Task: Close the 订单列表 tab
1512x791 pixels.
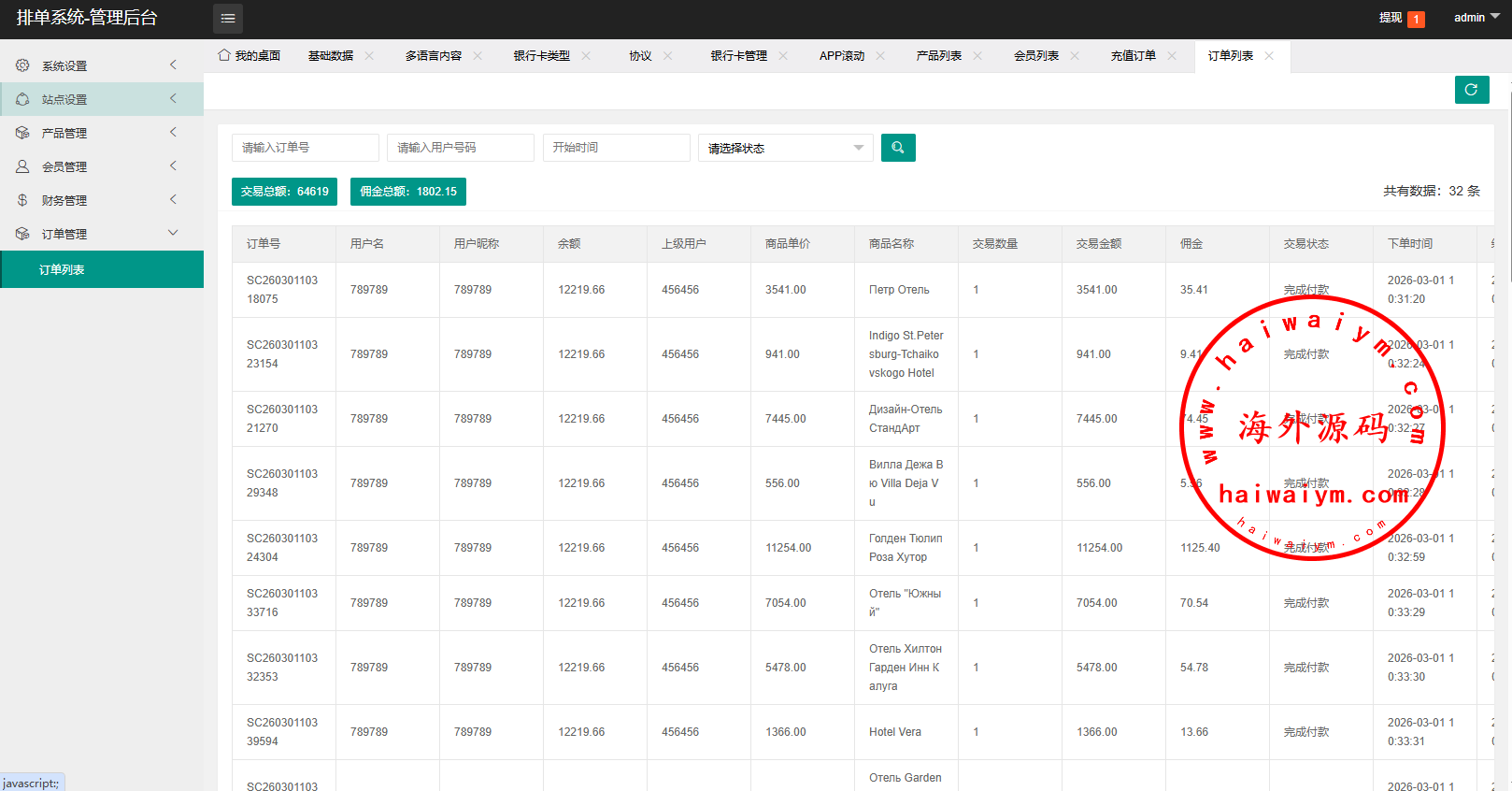Action: [x=1269, y=56]
